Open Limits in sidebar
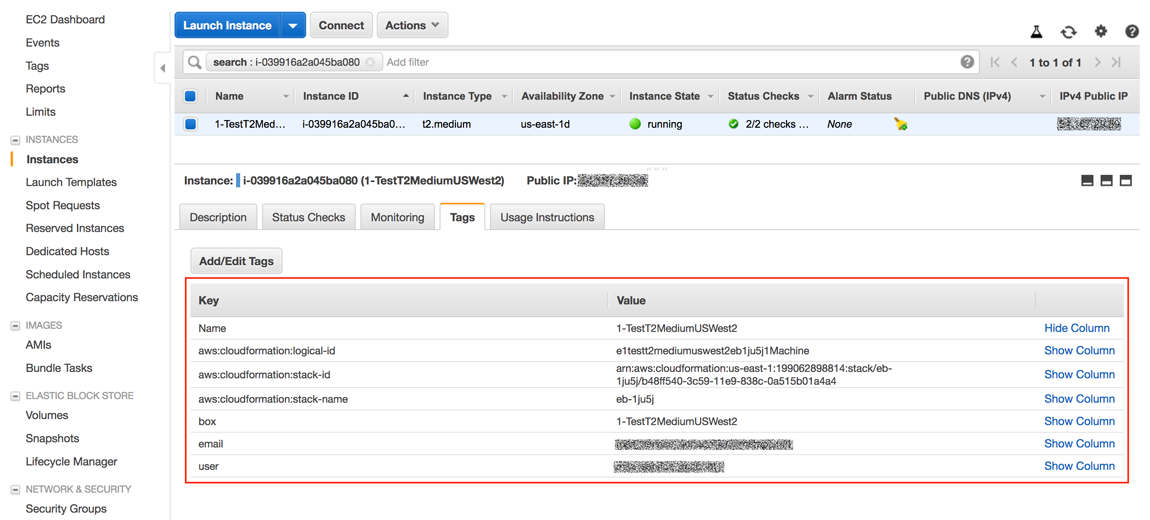The width and height of the screenshot is (1150, 520). [x=40, y=112]
